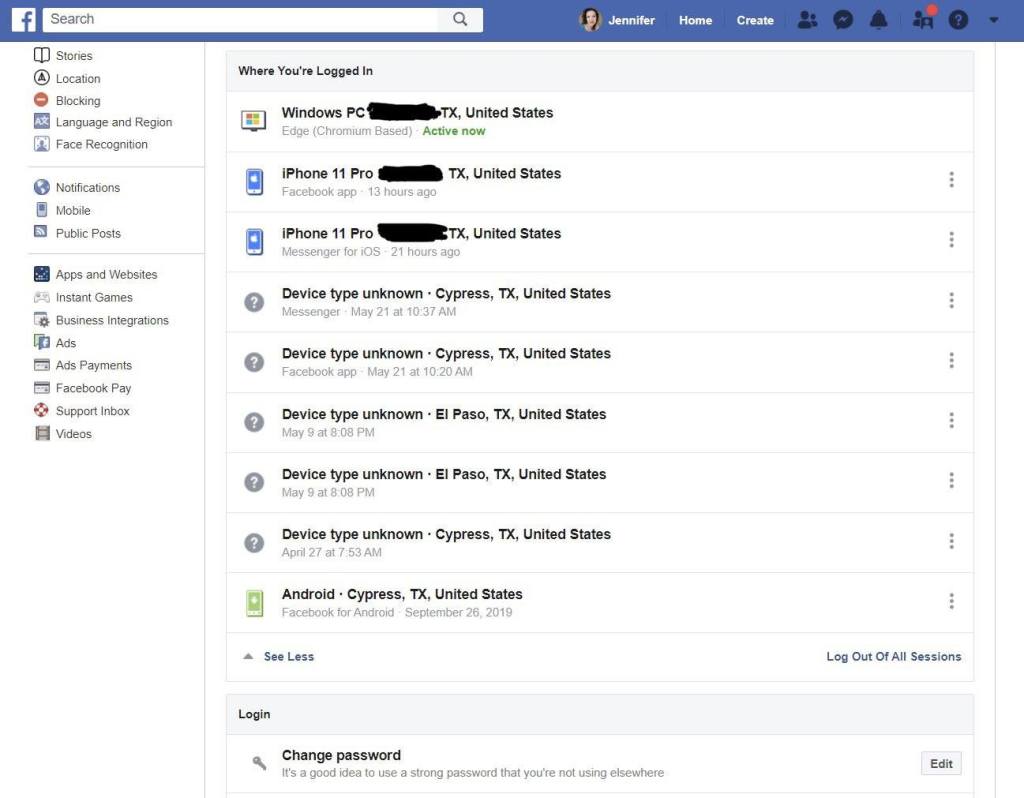Open options for iPhone 11 Pro Facebook app
This screenshot has height=798, width=1024.
[x=951, y=180]
